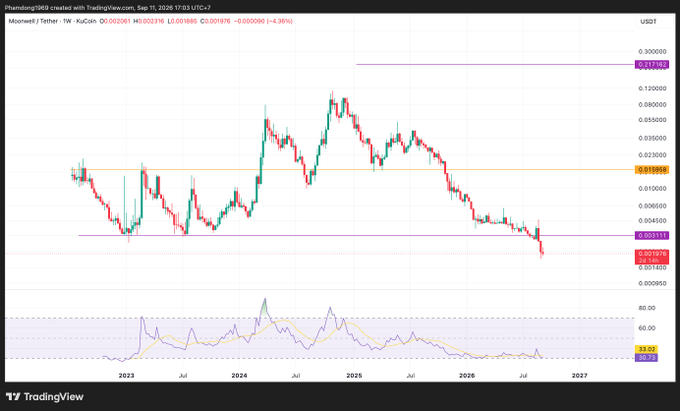Click the RSI 80.00 scale label
The height and width of the screenshot is (411, 680).
[647, 308]
